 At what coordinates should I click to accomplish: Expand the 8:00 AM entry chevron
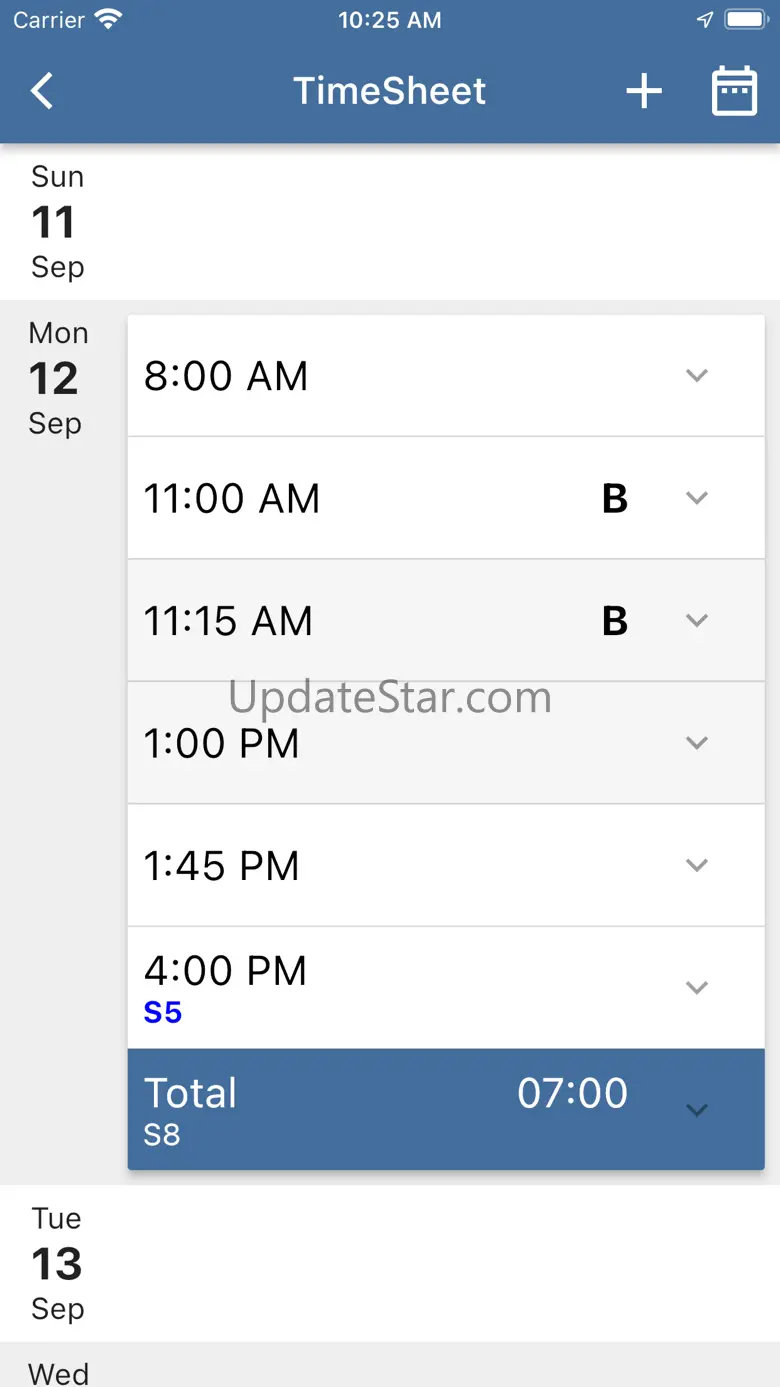pyautogui.click(x=697, y=376)
